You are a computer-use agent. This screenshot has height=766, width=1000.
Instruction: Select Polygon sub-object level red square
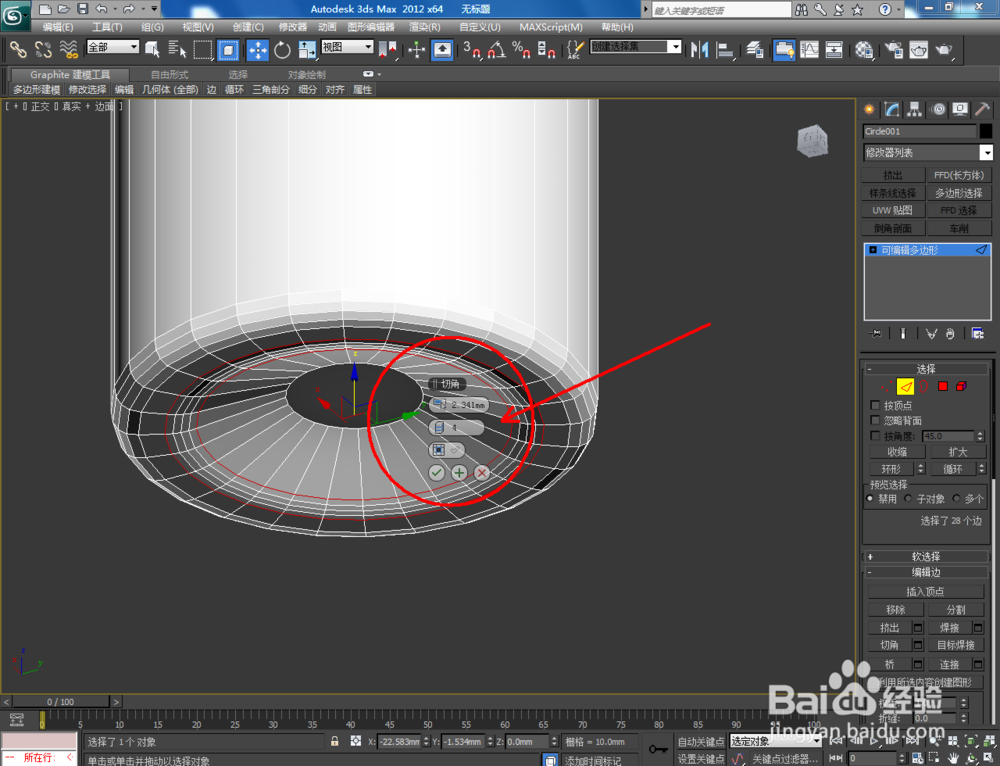[x=943, y=387]
